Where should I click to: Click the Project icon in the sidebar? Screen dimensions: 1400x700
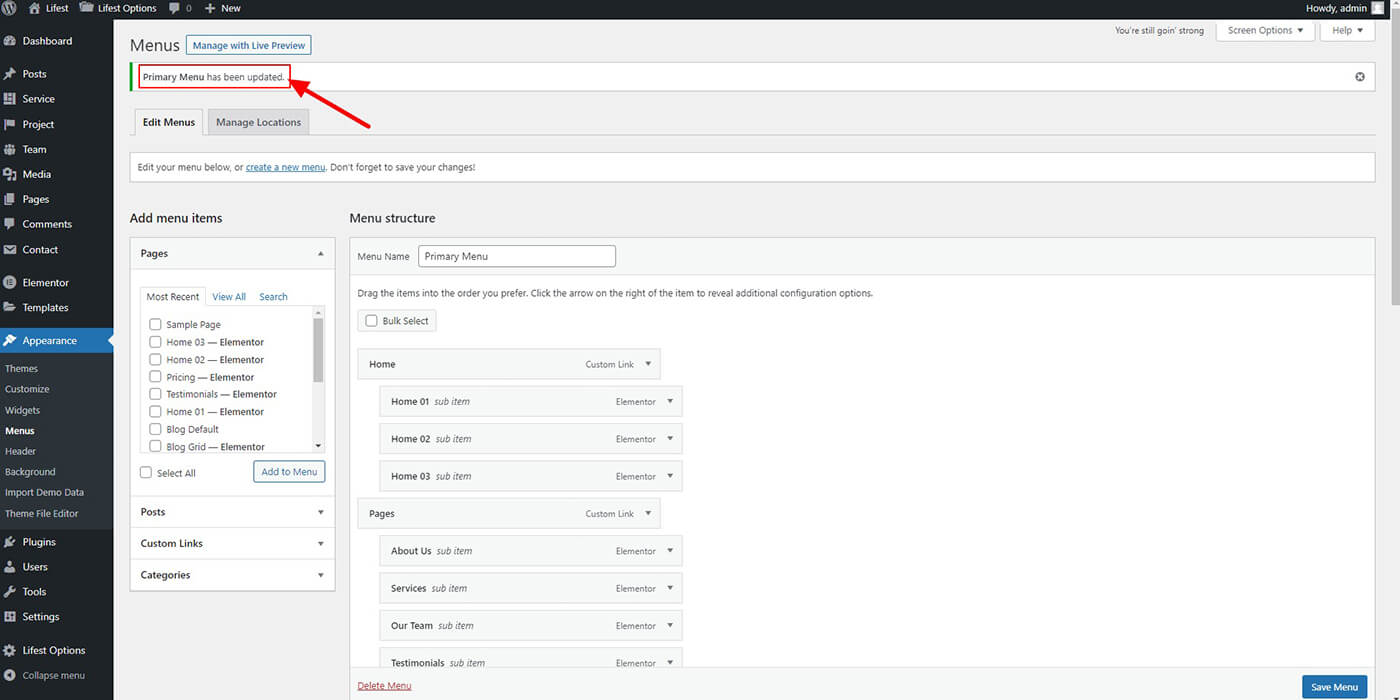(10, 124)
